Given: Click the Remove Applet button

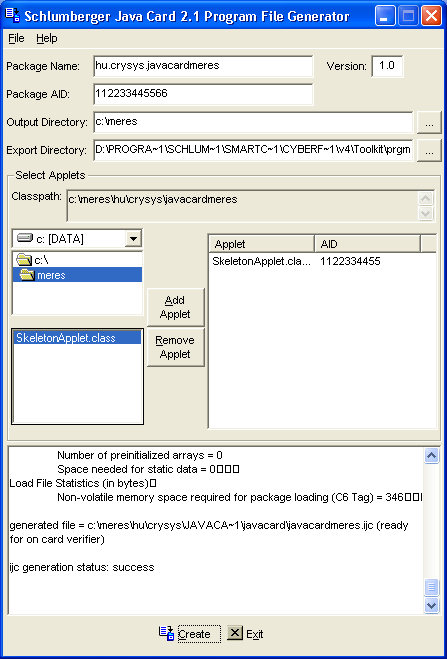Looking at the screenshot, I should click(x=175, y=347).
